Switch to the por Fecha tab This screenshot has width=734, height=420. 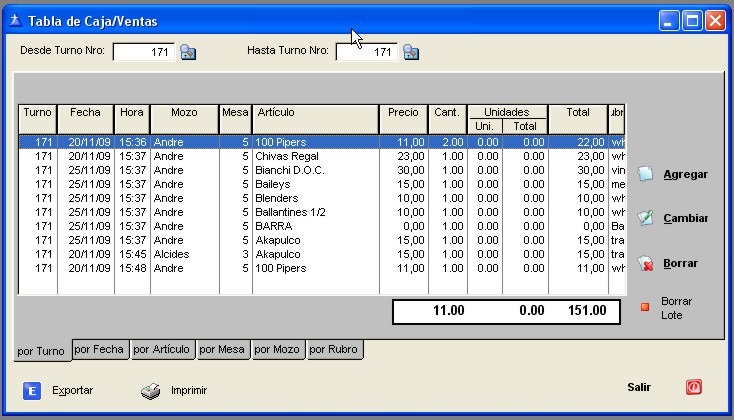pyautogui.click(x=99, y=349)
